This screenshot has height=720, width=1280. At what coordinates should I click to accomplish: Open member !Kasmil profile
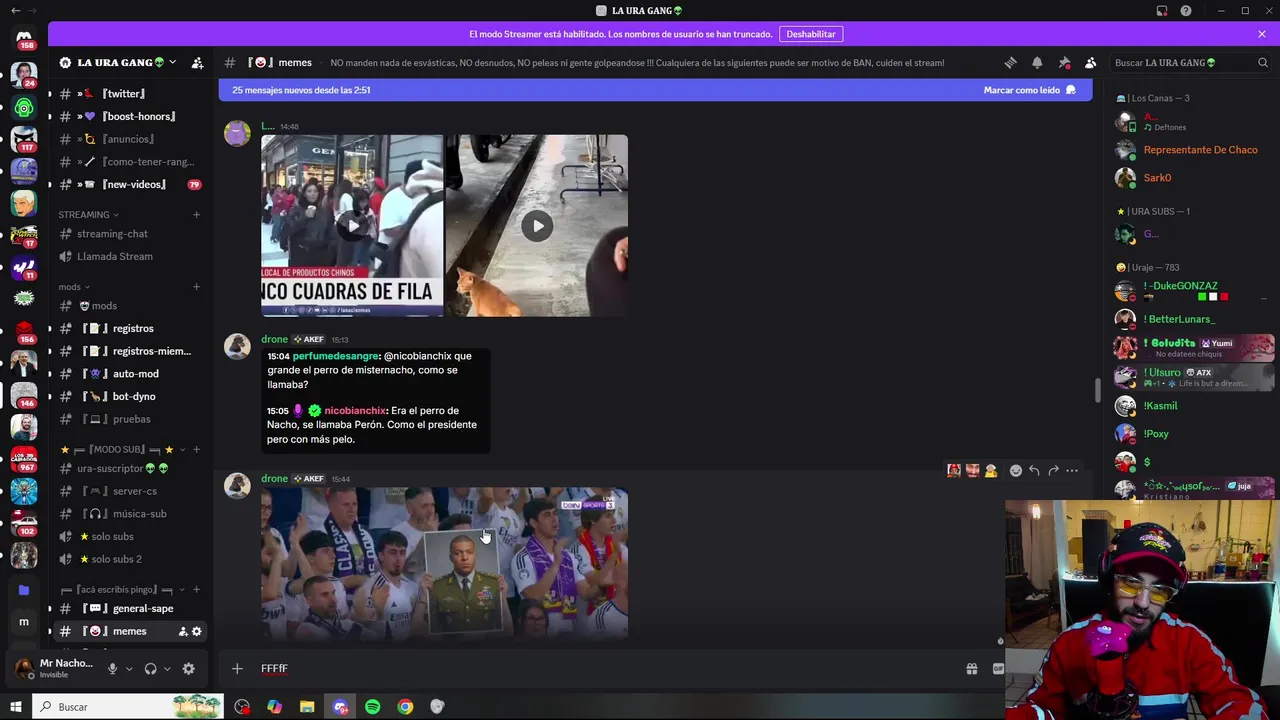pyautogui.click(x=1160, y=406)
